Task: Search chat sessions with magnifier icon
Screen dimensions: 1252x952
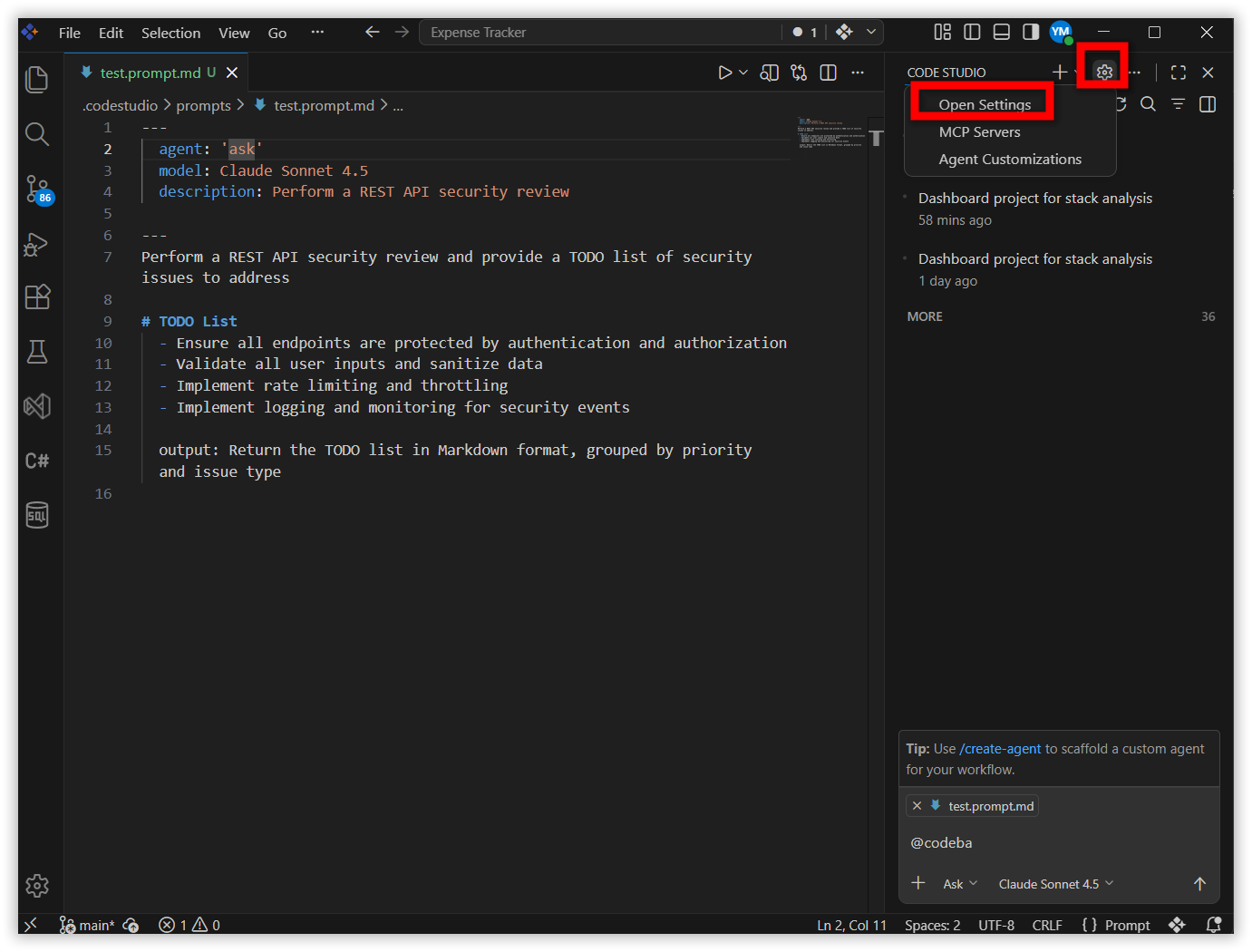Action: [1148, 104]
